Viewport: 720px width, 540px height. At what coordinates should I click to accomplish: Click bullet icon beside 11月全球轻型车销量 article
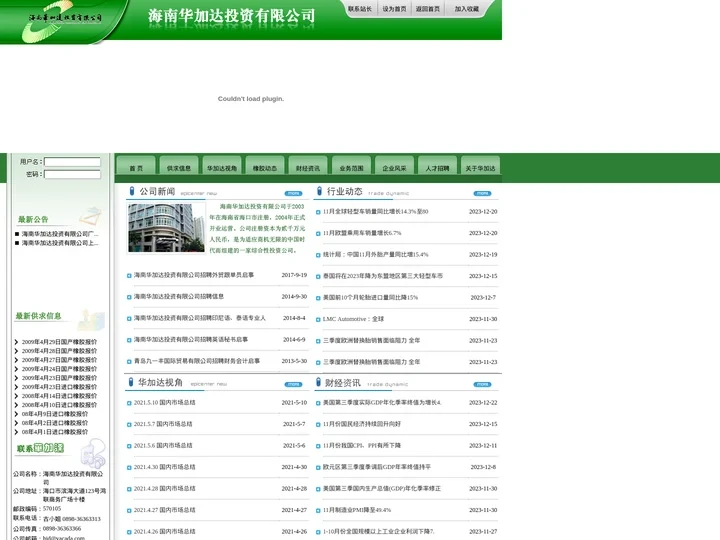[x=318, y=212]
